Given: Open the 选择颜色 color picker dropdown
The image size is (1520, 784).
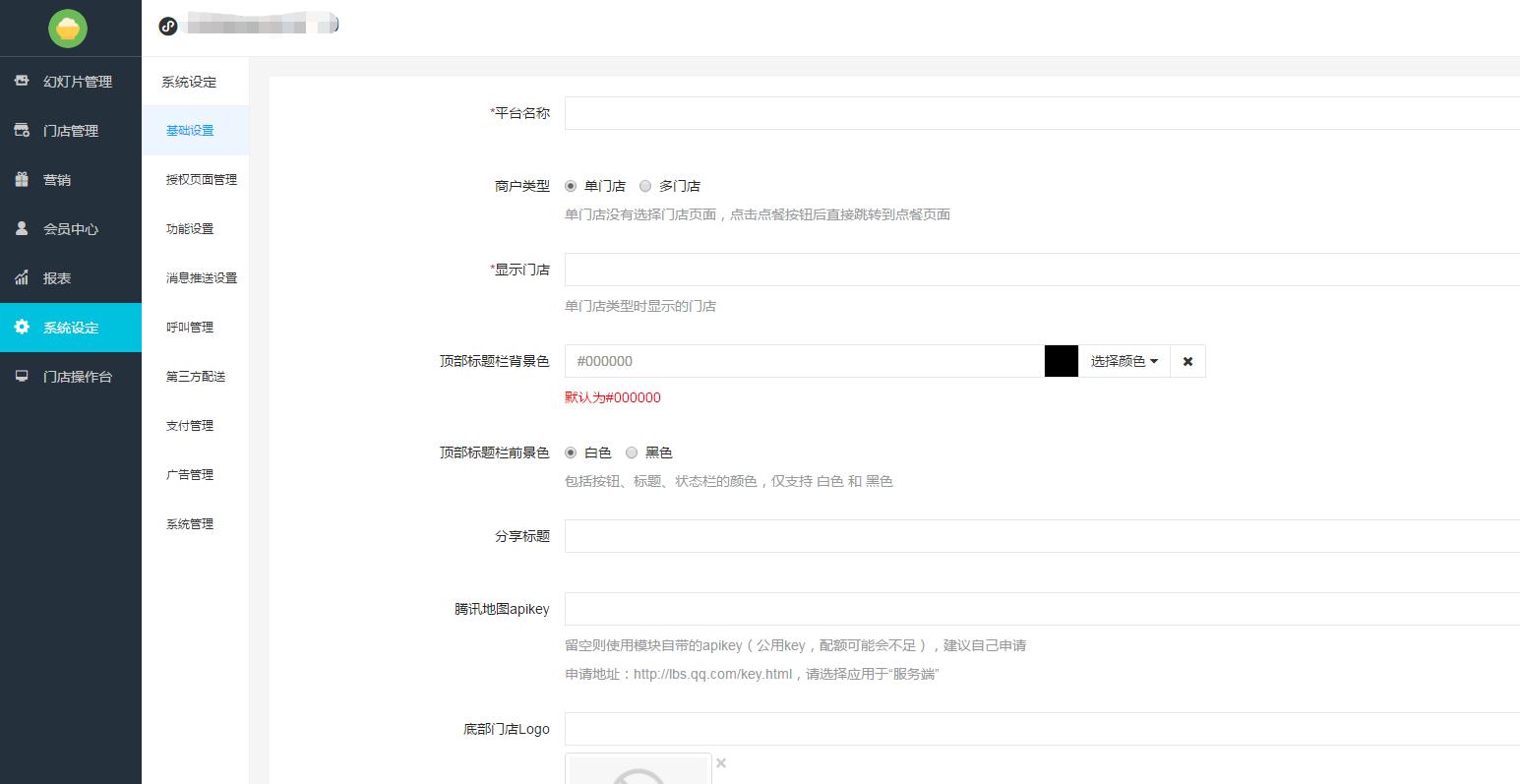Looking at the screenshot, I should point(1123,361).
